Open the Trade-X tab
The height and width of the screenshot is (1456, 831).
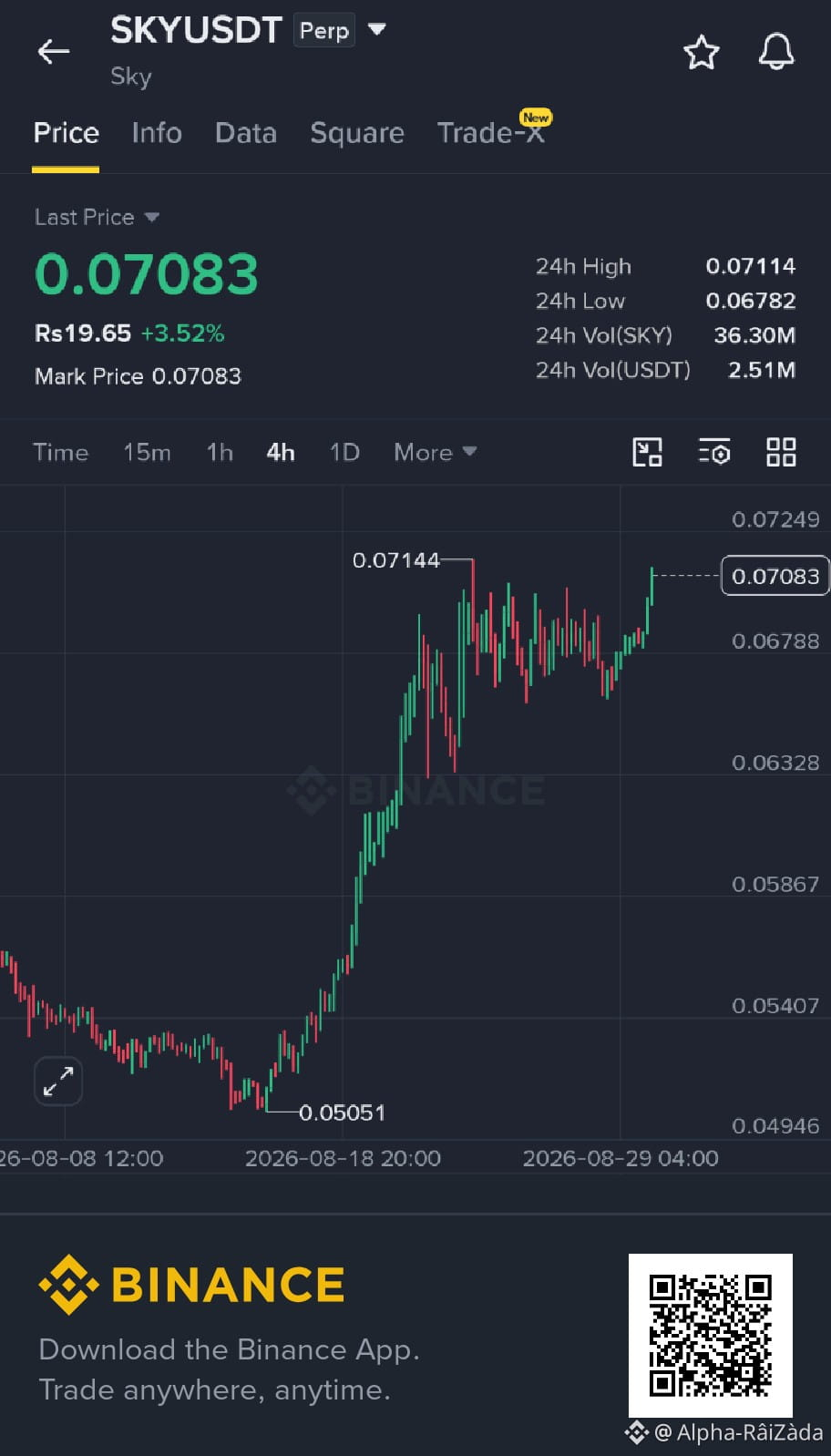tap(490, 133)
